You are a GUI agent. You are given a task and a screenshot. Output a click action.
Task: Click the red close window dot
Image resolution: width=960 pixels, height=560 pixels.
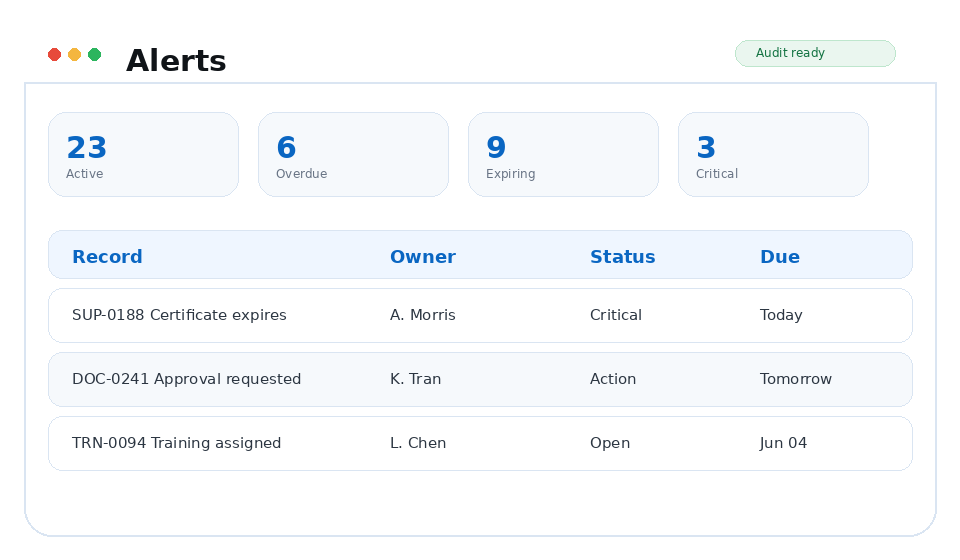(54, 54)
